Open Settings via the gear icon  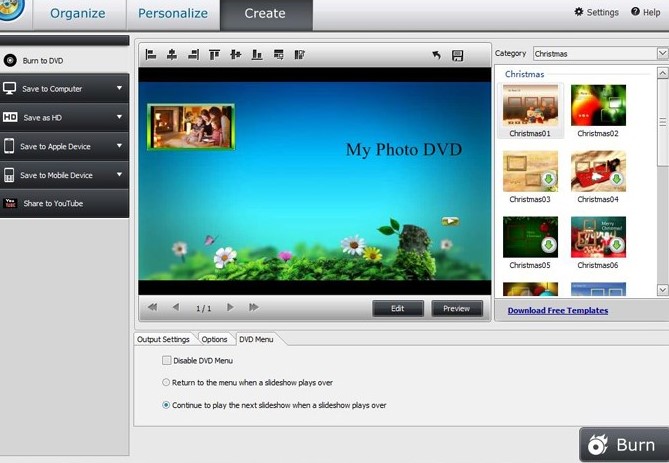[579, 12]
